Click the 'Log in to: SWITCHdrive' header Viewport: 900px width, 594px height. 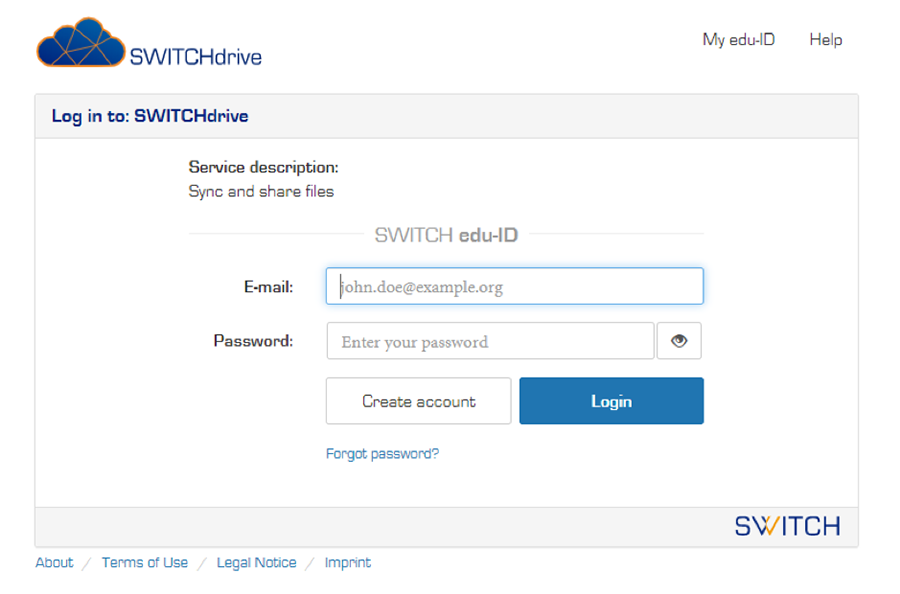150,116
